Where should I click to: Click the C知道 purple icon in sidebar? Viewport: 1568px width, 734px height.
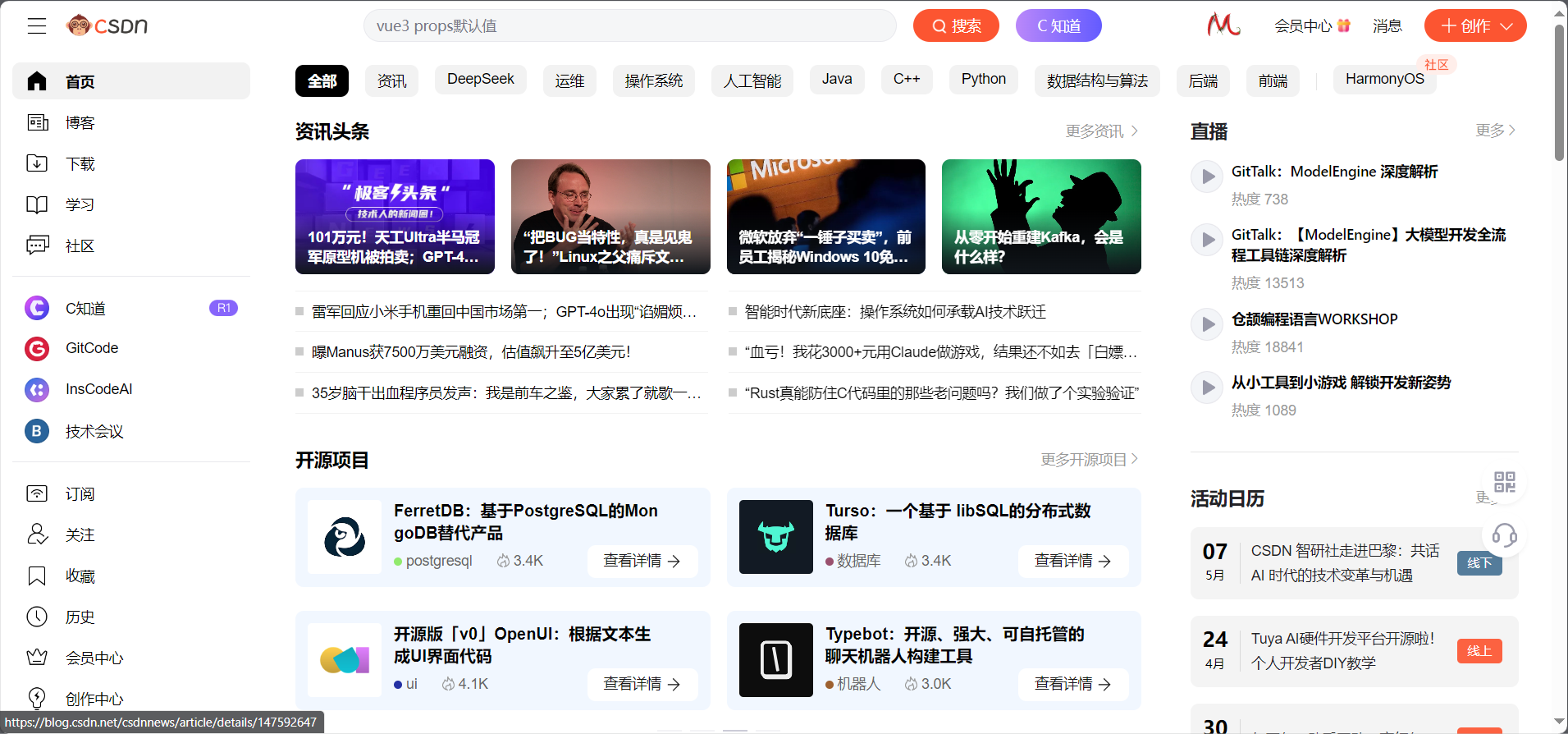click(x=37, y=308)
